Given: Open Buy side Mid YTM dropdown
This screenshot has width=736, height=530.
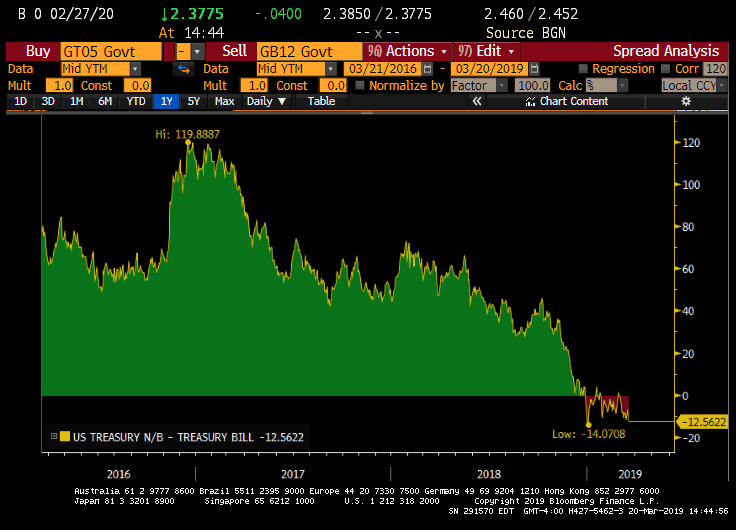Looking at the screenshot, I should 135,69.
